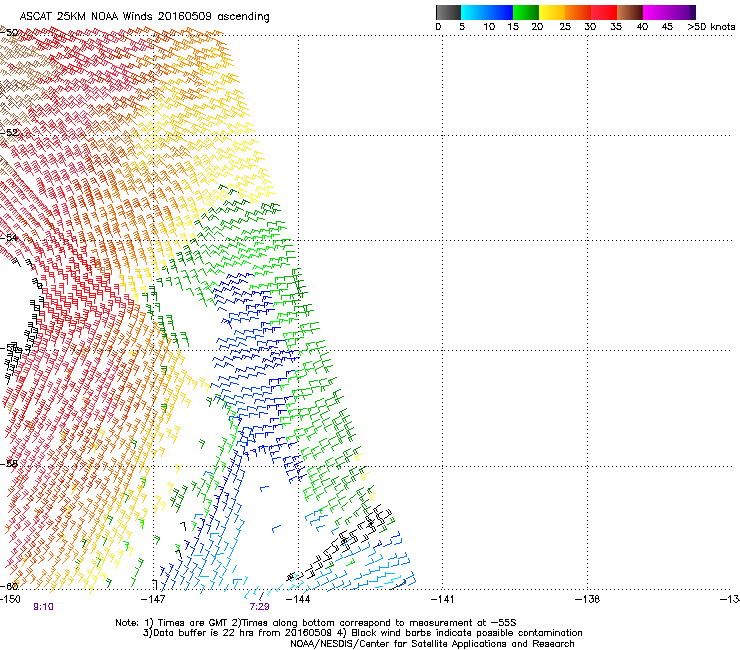Select the green 15-20 knots legend color segment
The width and height of the screenshot is (740, 650).
[x=526, y=12]
